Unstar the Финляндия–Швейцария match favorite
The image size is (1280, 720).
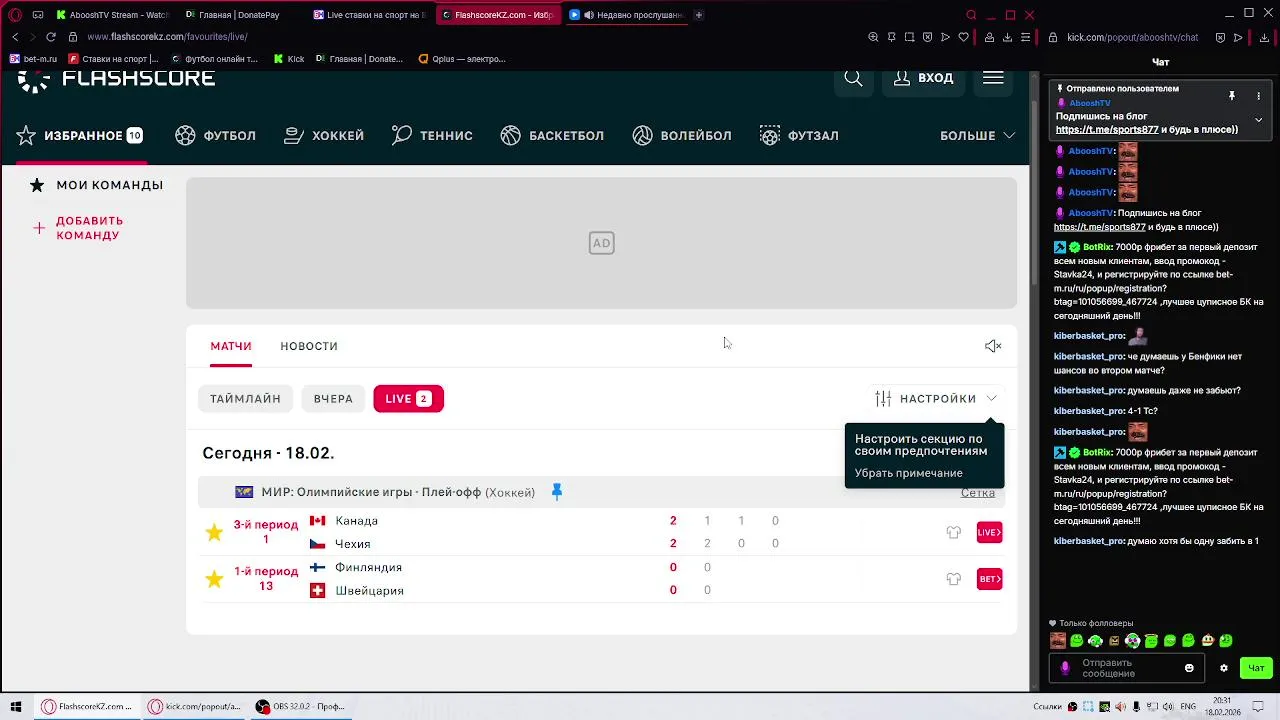click(214, 579)
